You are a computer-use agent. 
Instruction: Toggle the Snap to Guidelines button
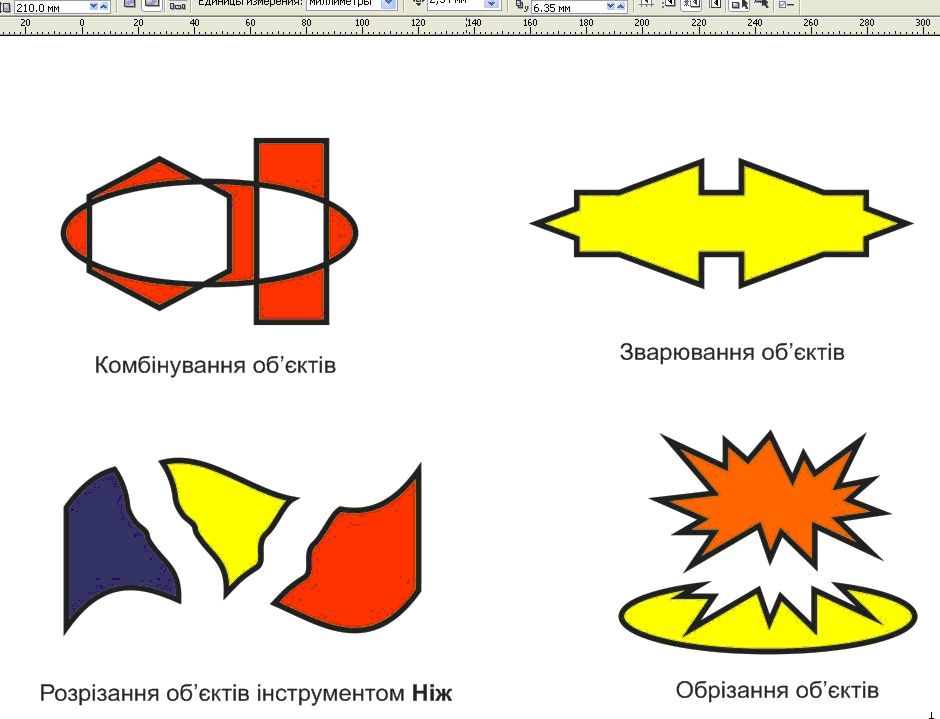click(x=668, y=4)
